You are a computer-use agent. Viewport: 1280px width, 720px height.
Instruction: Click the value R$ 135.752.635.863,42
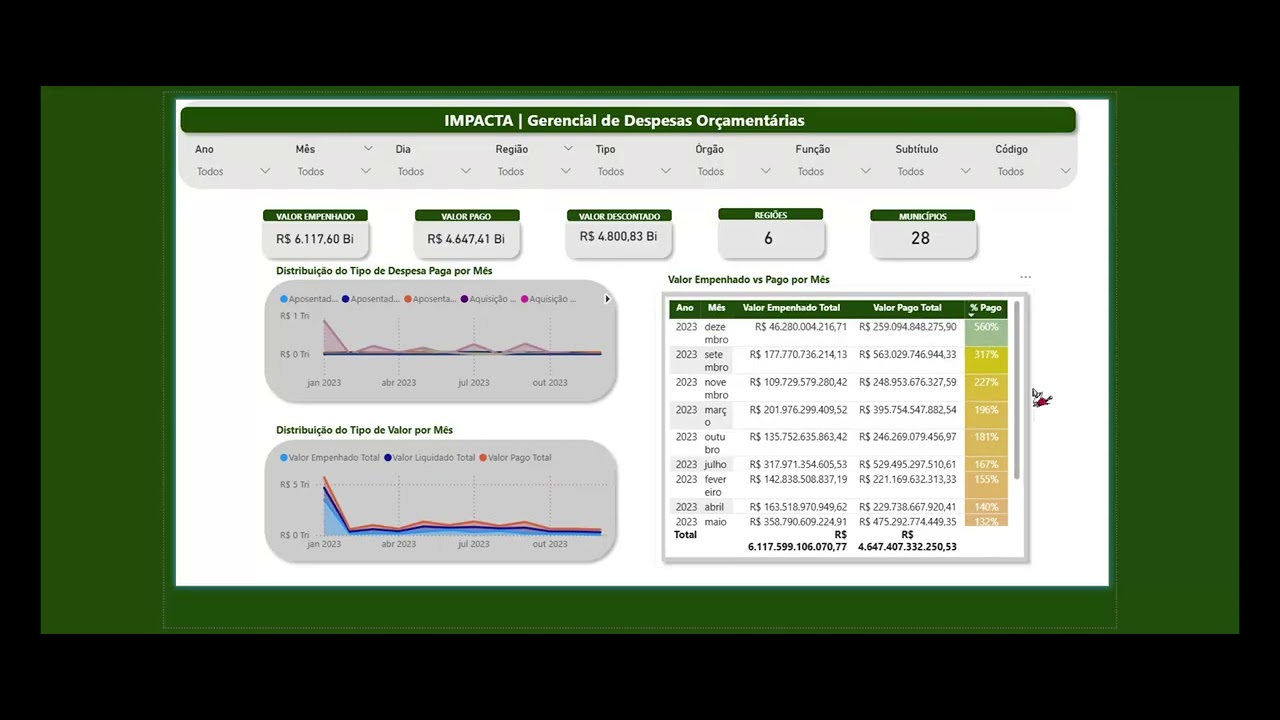(798, 437)
